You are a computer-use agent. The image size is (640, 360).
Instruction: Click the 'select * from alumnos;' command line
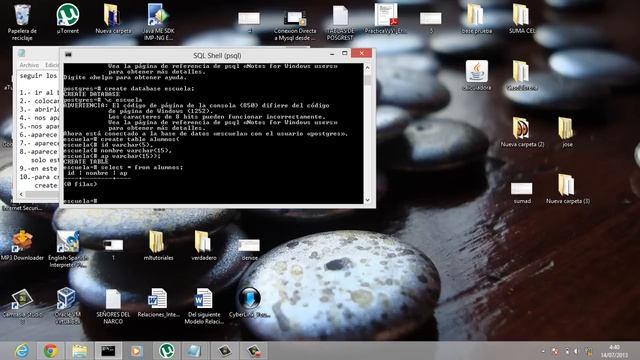pyautogui.click(x=123, y=167)
